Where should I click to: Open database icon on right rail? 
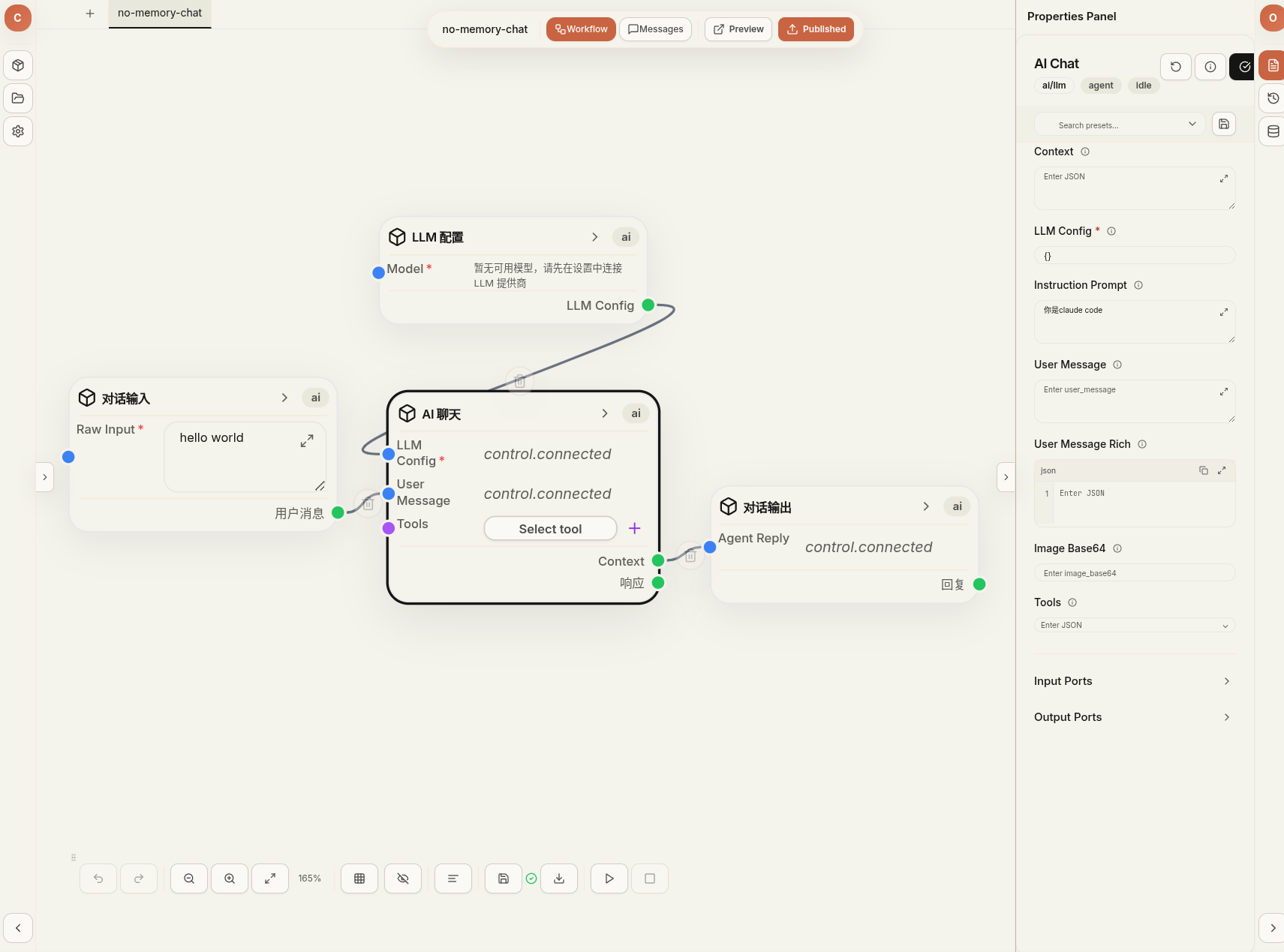pyautogui.click(x=1273, y=131)
